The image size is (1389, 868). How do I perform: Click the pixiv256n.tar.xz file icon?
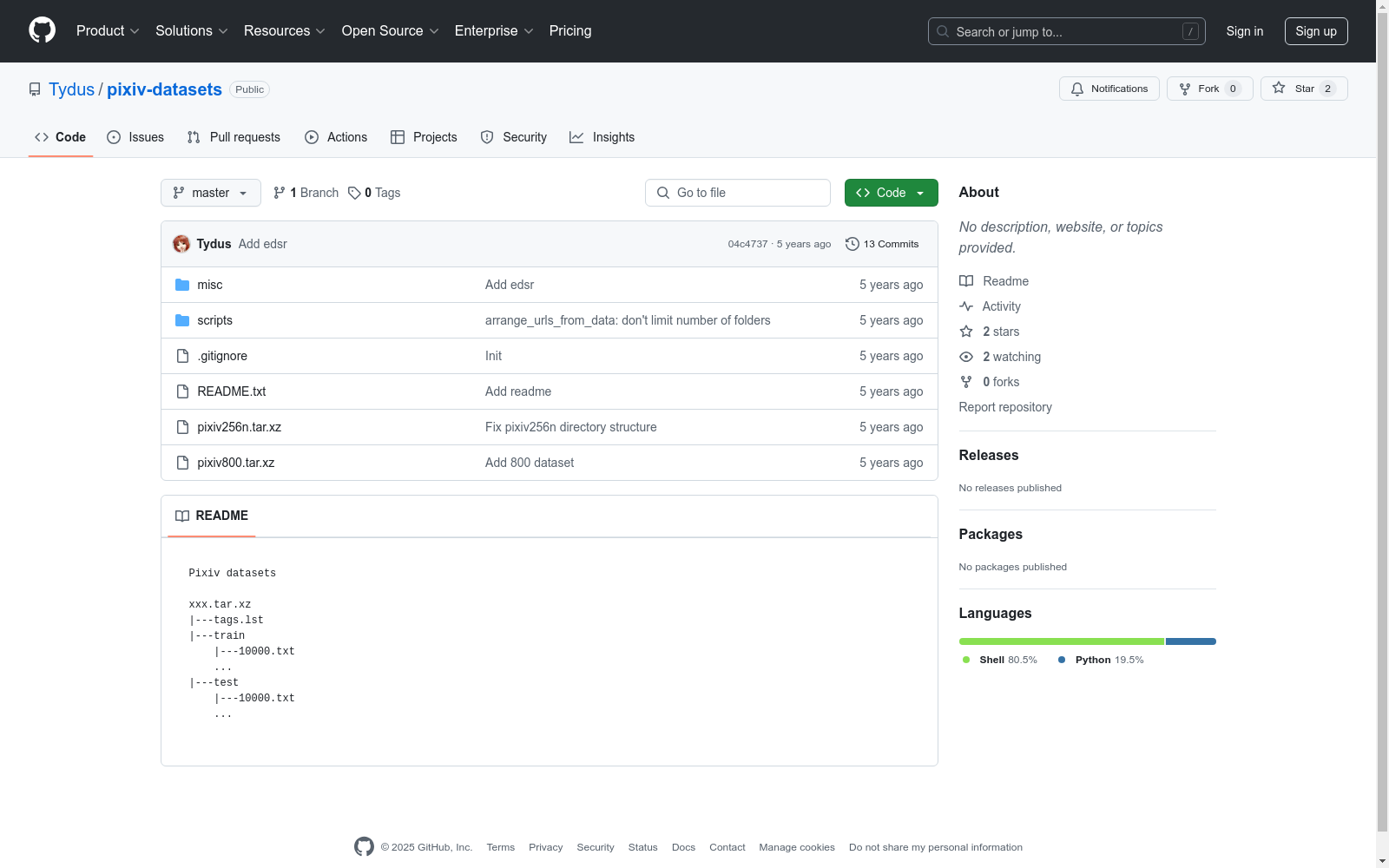coord(182,427)
